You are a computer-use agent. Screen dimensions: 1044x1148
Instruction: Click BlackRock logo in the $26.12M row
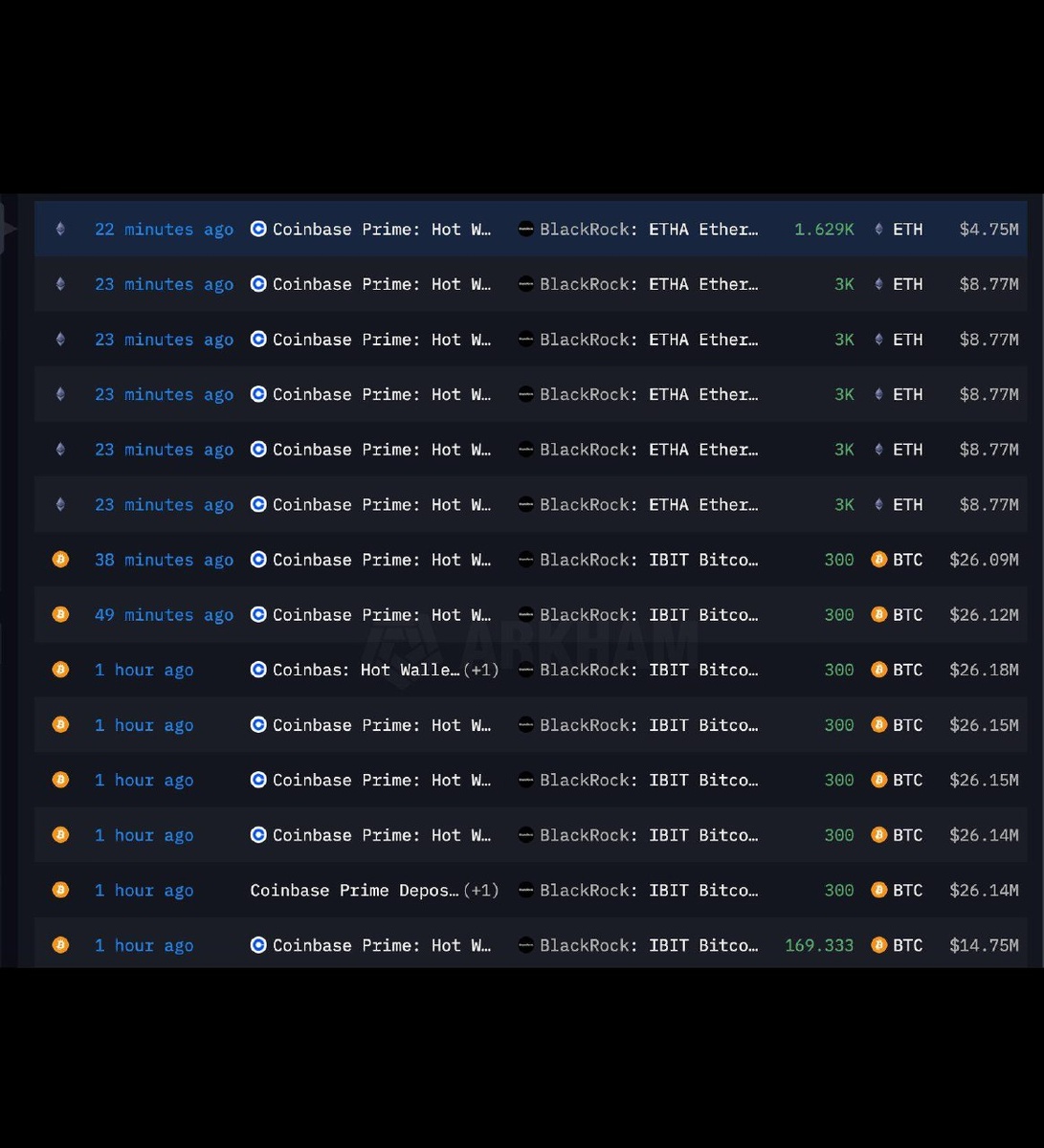pos(525,614)
